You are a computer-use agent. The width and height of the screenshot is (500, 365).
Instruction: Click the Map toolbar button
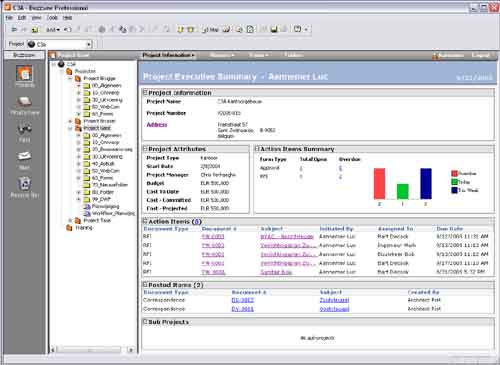[210, 30]
